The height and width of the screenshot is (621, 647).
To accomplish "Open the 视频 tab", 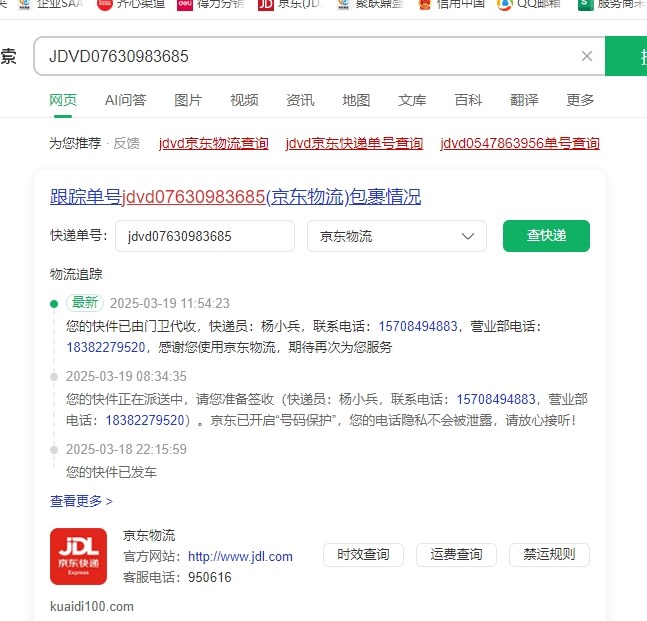I will tap(244, 100).
